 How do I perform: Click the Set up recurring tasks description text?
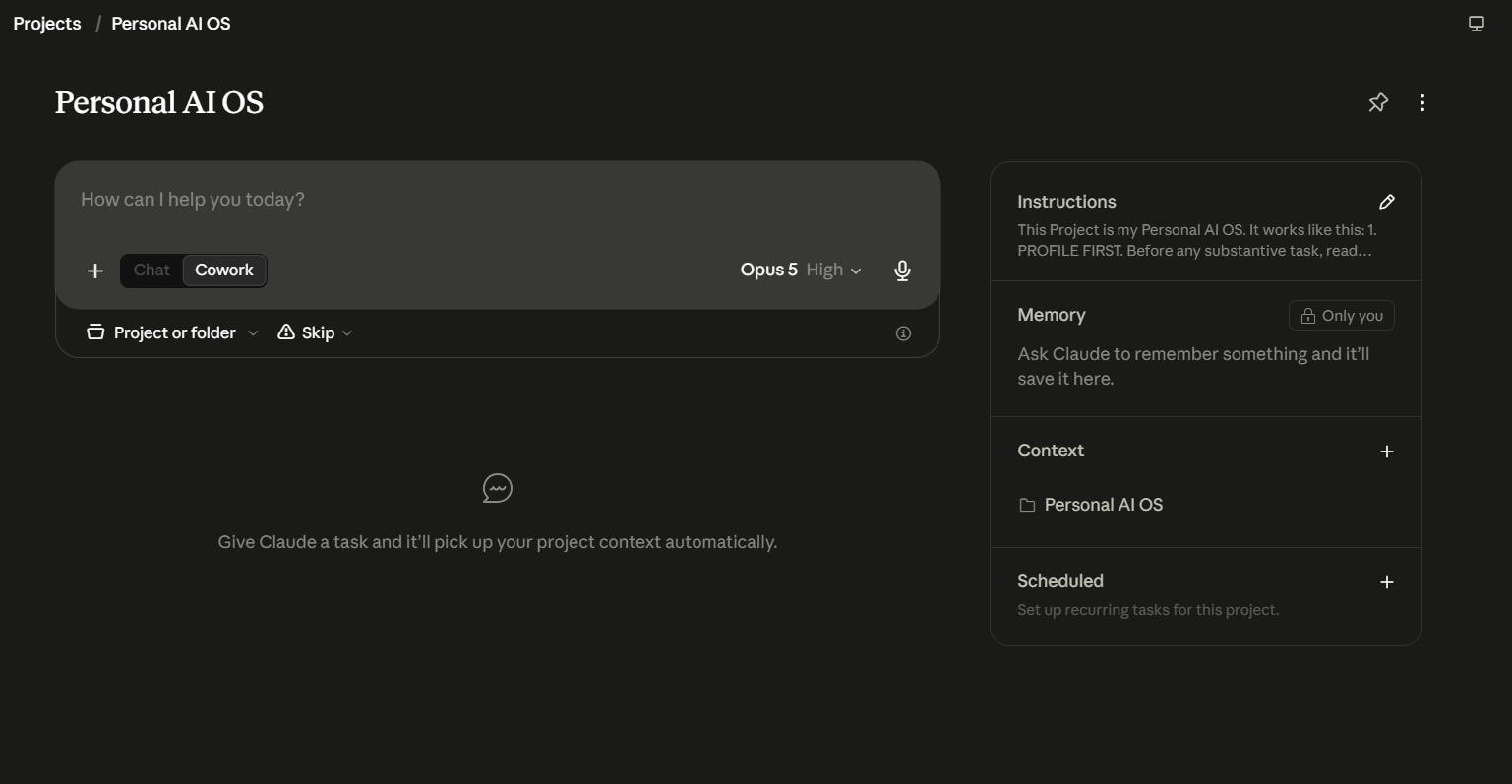tap(1148, 610)
